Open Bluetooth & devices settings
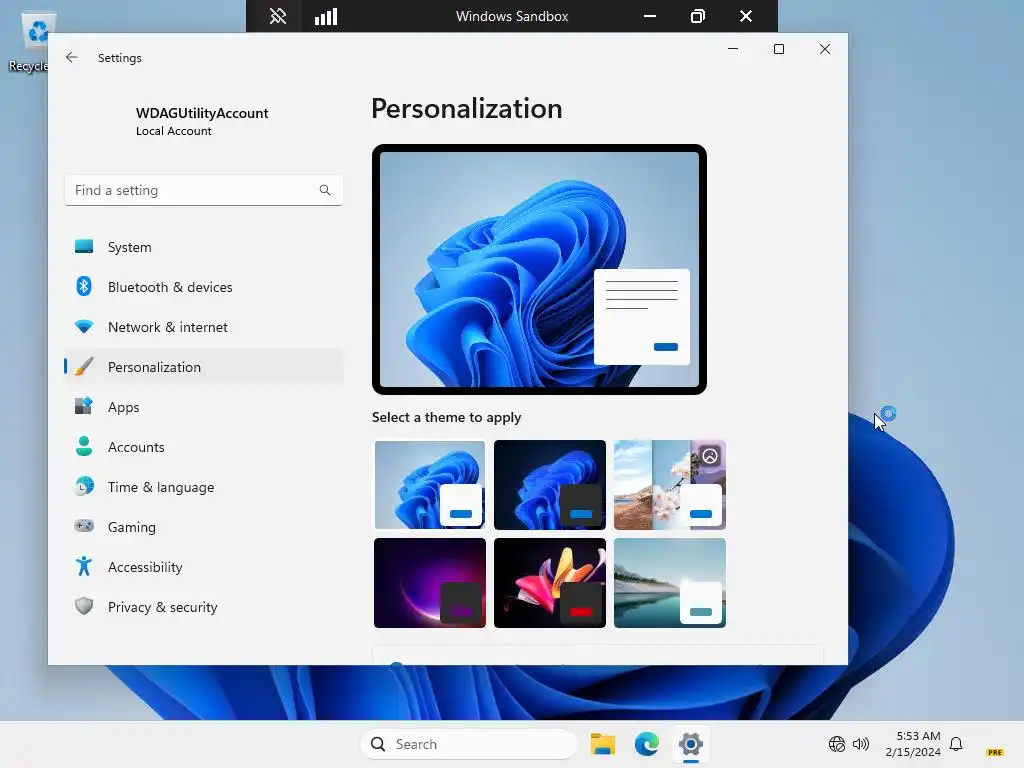Image resolution: width=1024 pixels, height=768 pixels. click(204, 287)
